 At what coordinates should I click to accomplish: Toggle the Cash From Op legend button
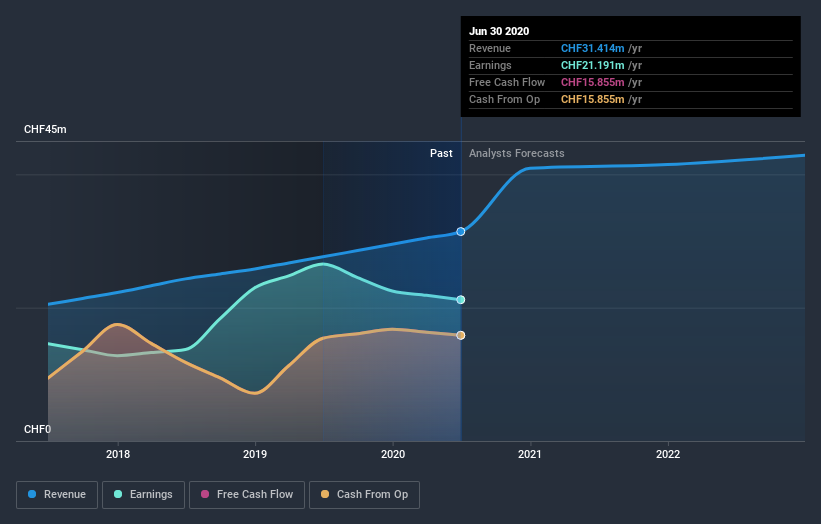click(364, 495)
